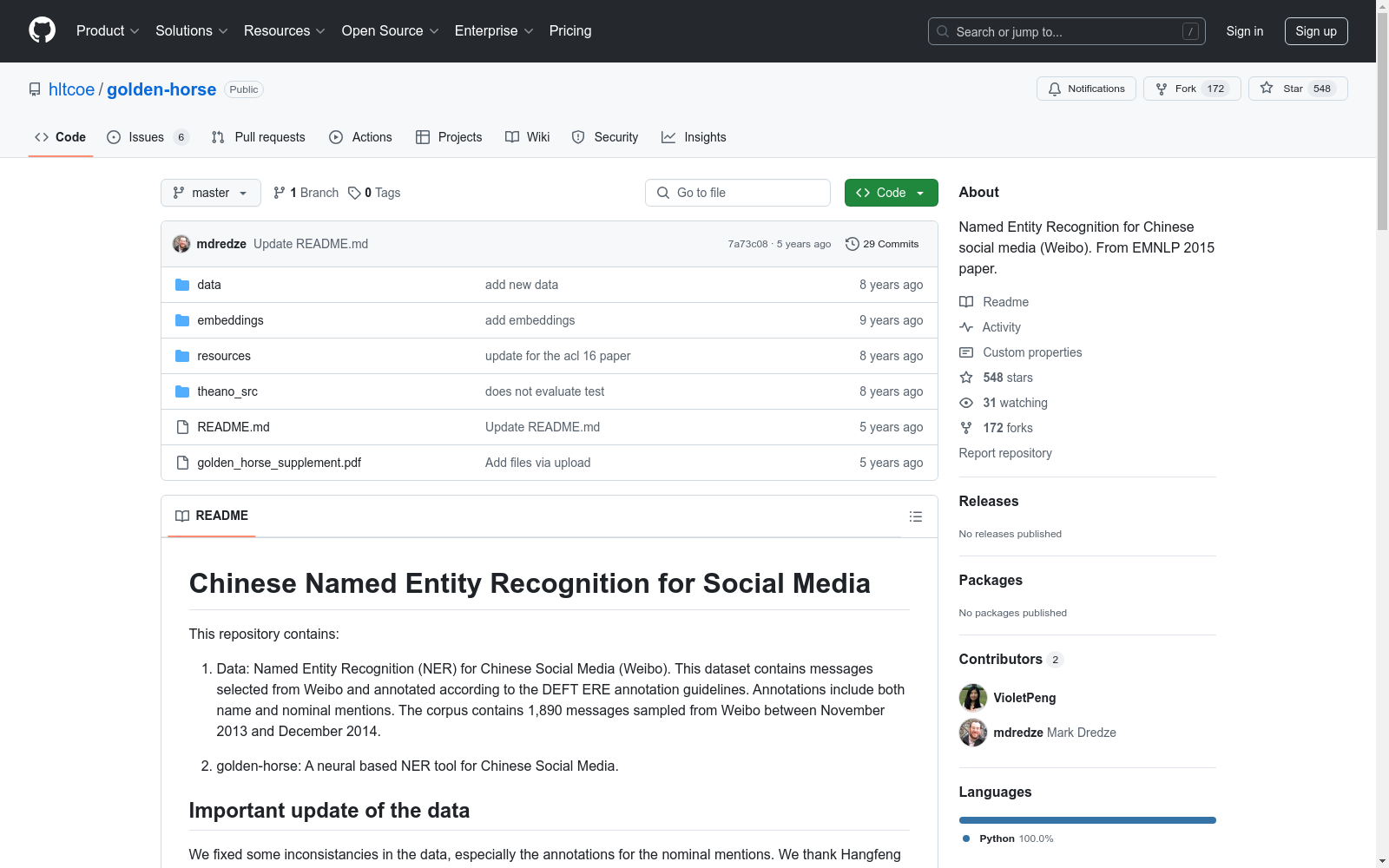Switch to the Pull requests tab

coord(259,137)
